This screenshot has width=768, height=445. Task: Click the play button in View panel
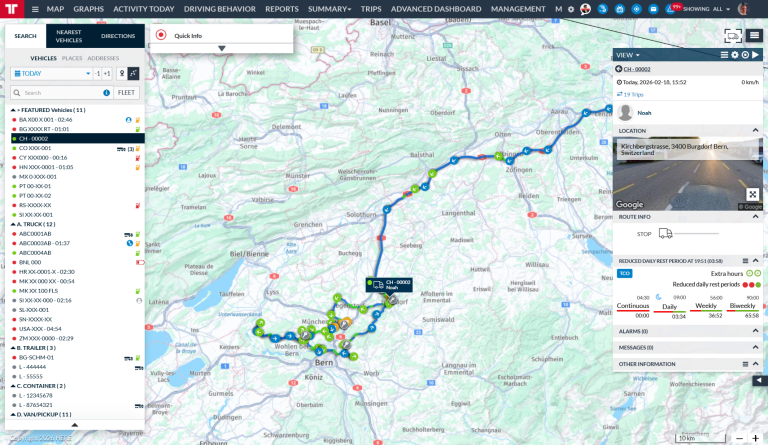coord(756,54)
